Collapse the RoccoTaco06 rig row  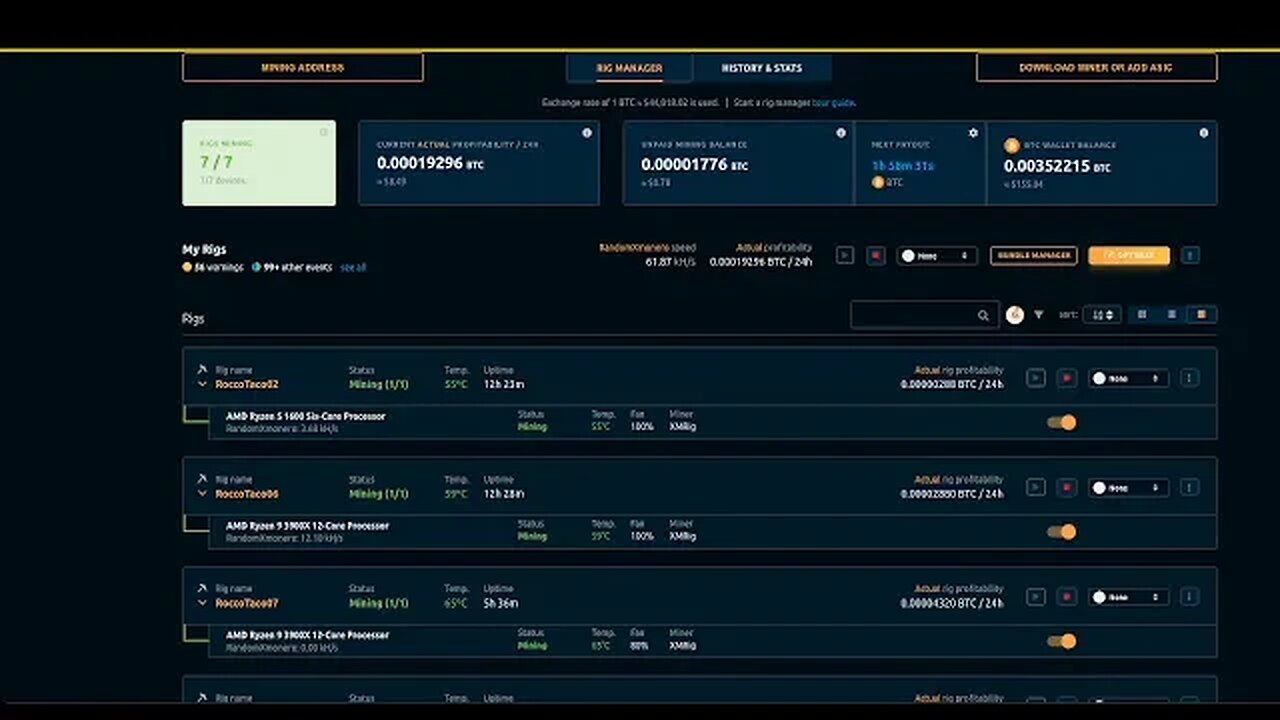tap(202, 494)
